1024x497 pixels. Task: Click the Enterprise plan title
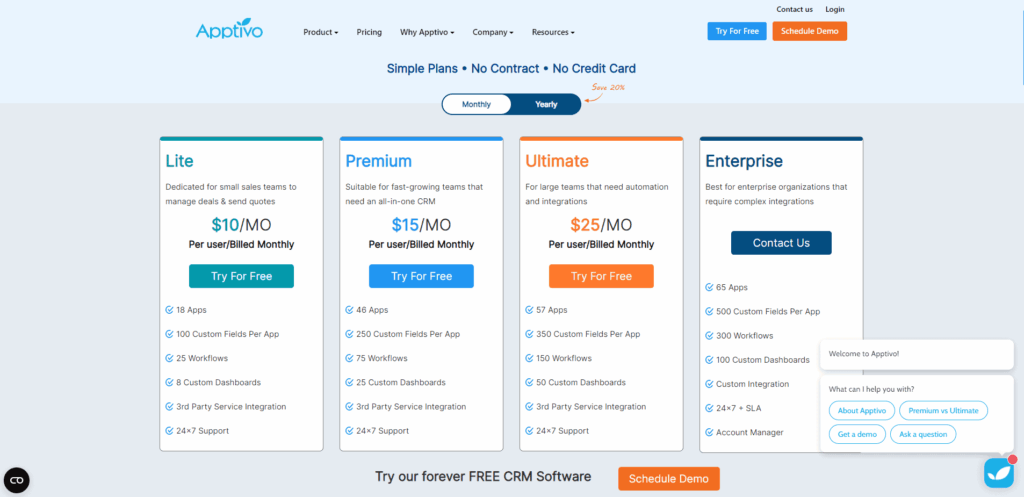(x=744, y=161)
